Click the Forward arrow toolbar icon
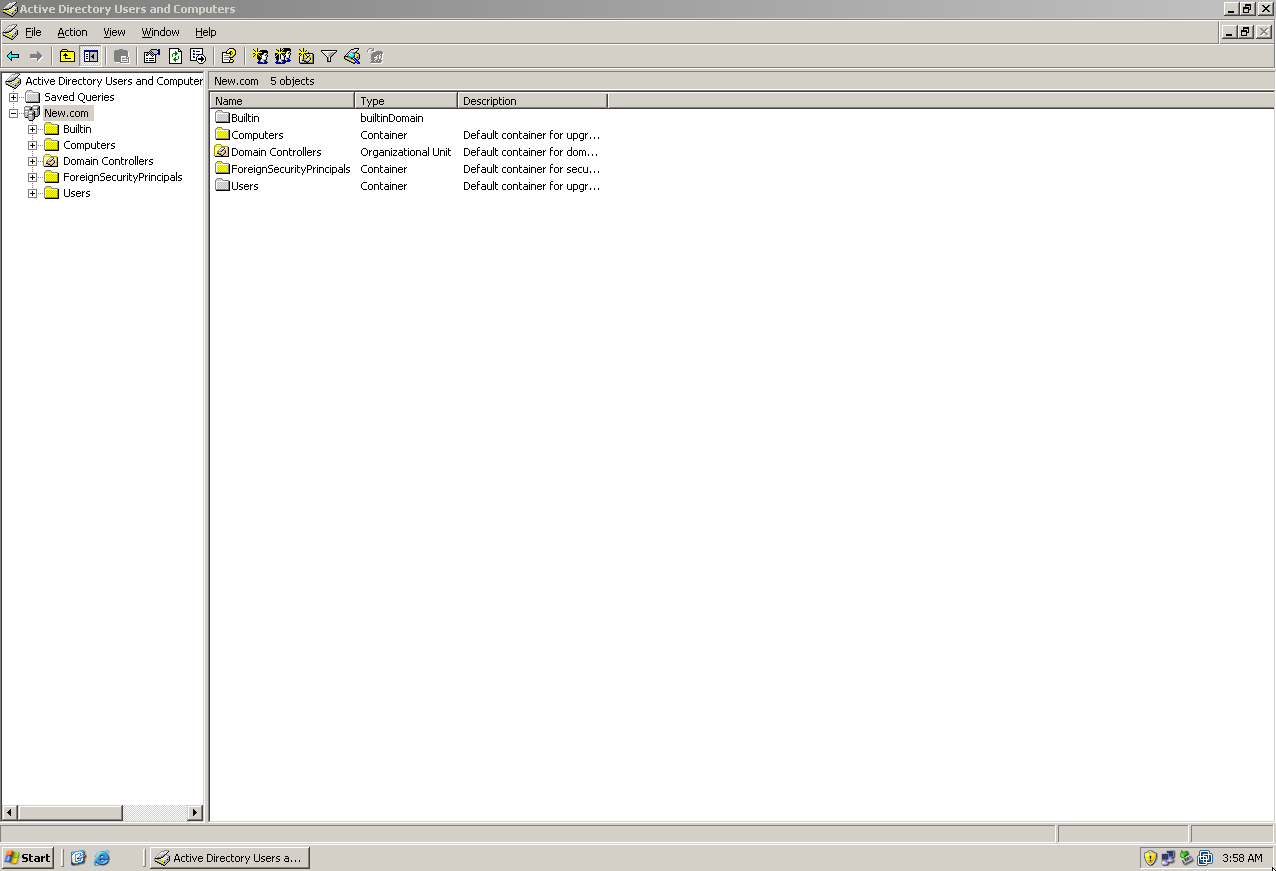The height and width of the screenshot is (871, 1276). tap(36, 56)
